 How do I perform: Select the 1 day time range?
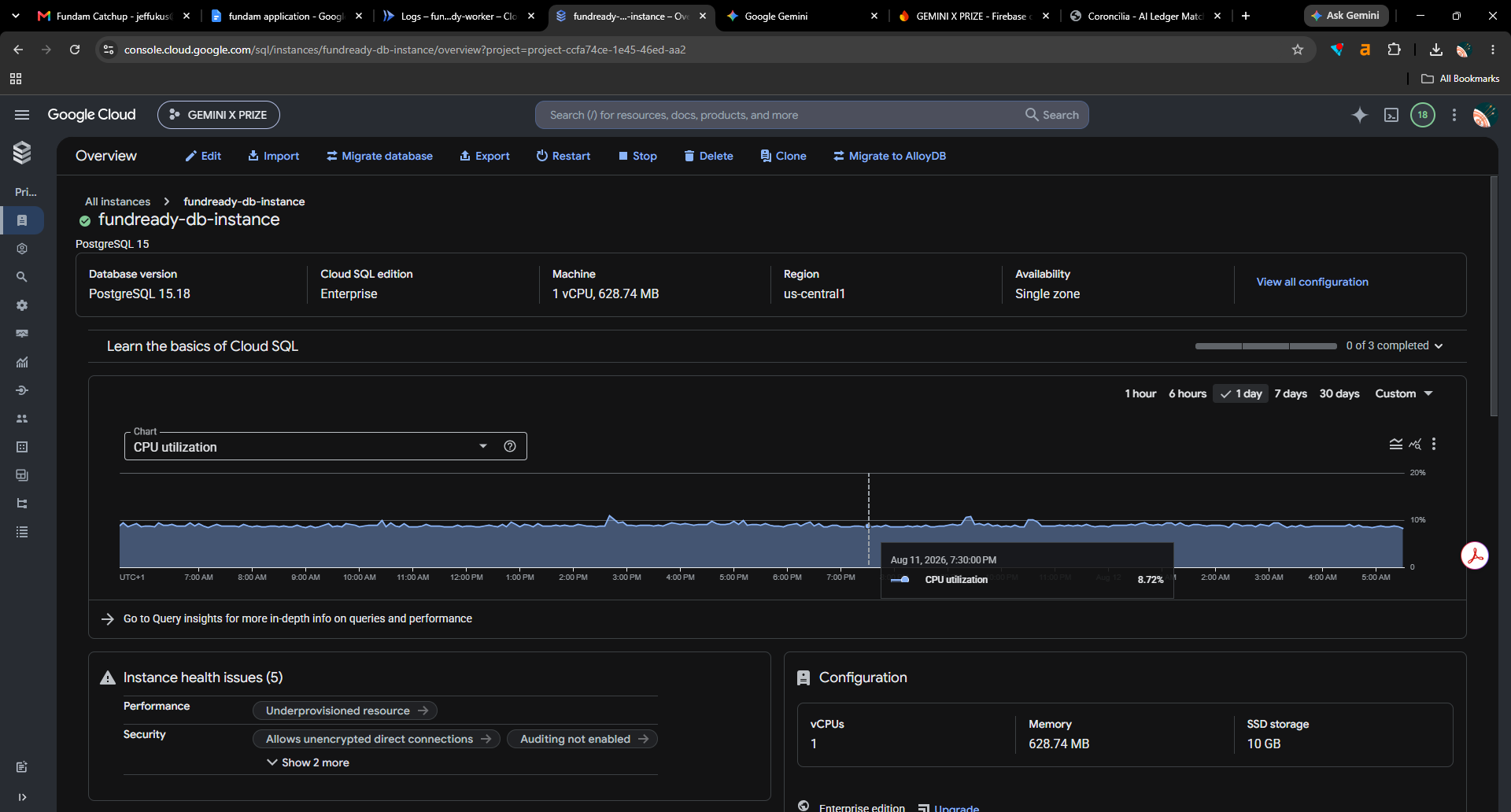1240,393
